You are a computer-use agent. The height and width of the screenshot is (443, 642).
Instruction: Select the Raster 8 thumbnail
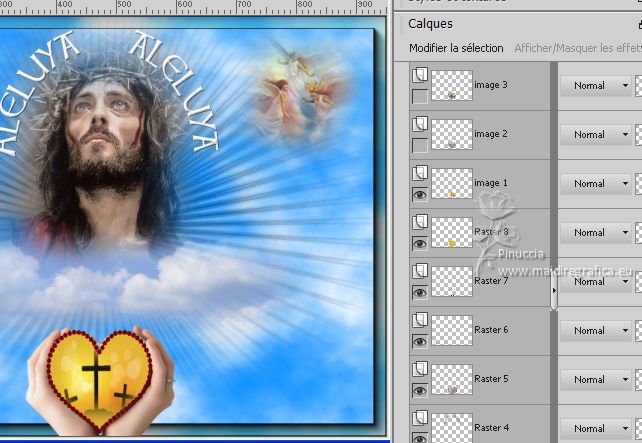coord(452,233)
